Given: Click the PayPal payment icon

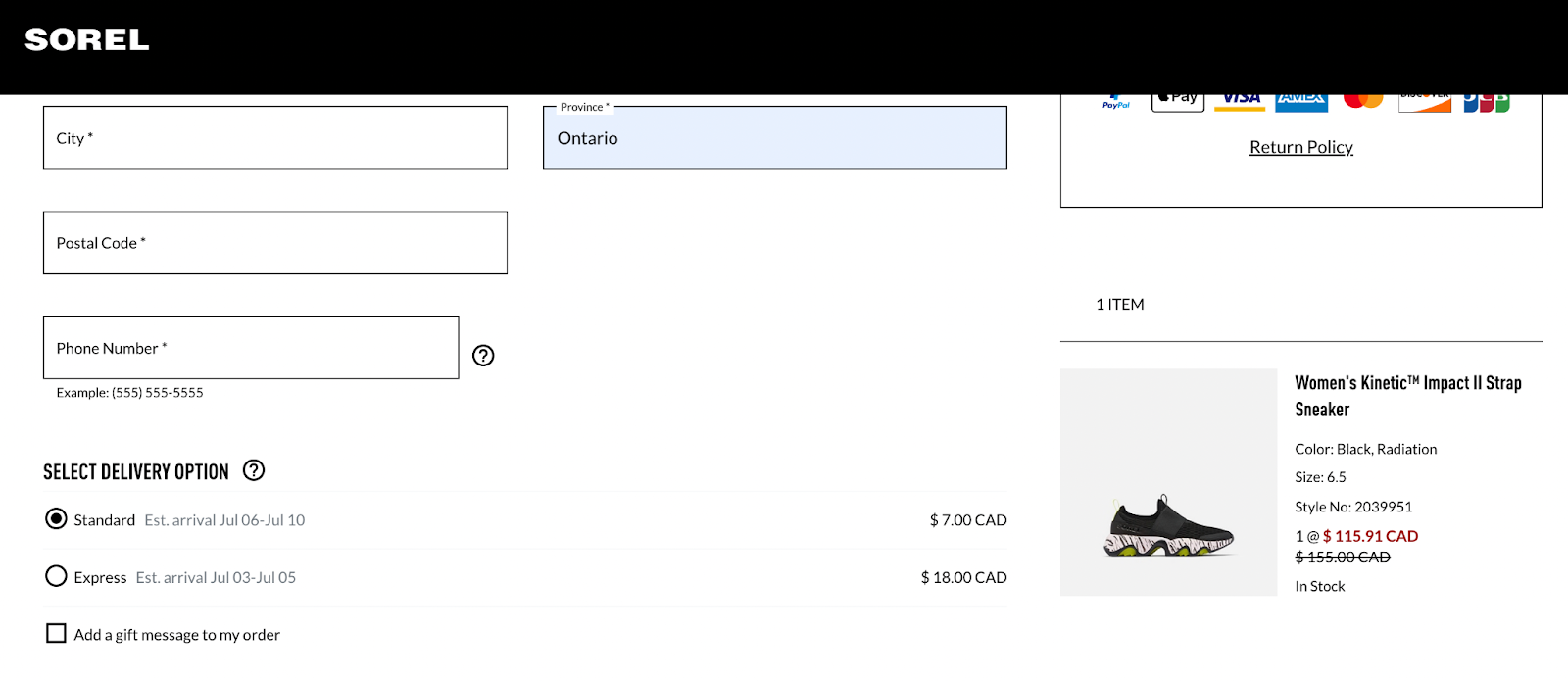Looking at the screenshot, I should [x=1116, y=102].
